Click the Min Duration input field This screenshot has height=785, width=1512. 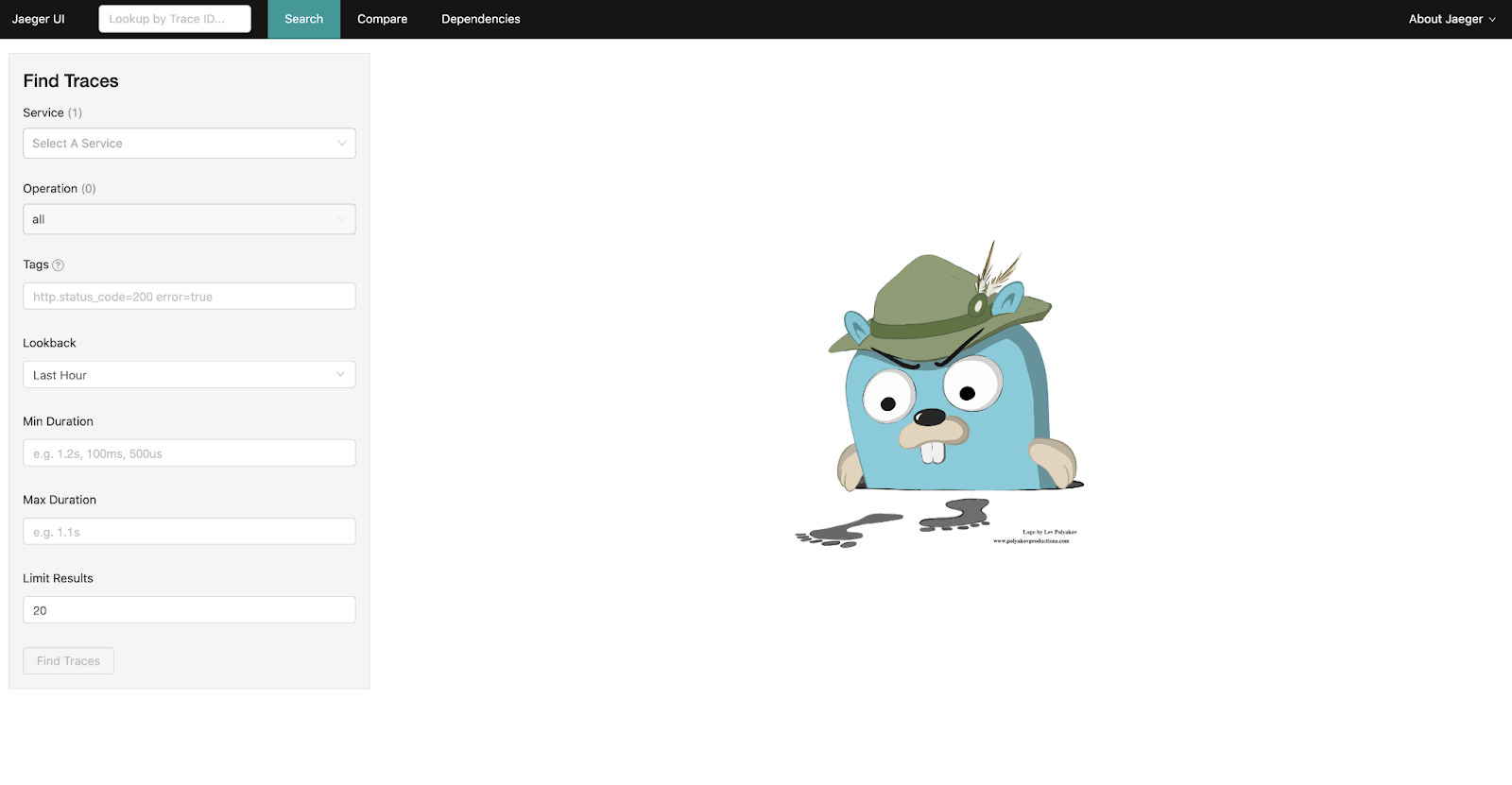tap(189, 453)
